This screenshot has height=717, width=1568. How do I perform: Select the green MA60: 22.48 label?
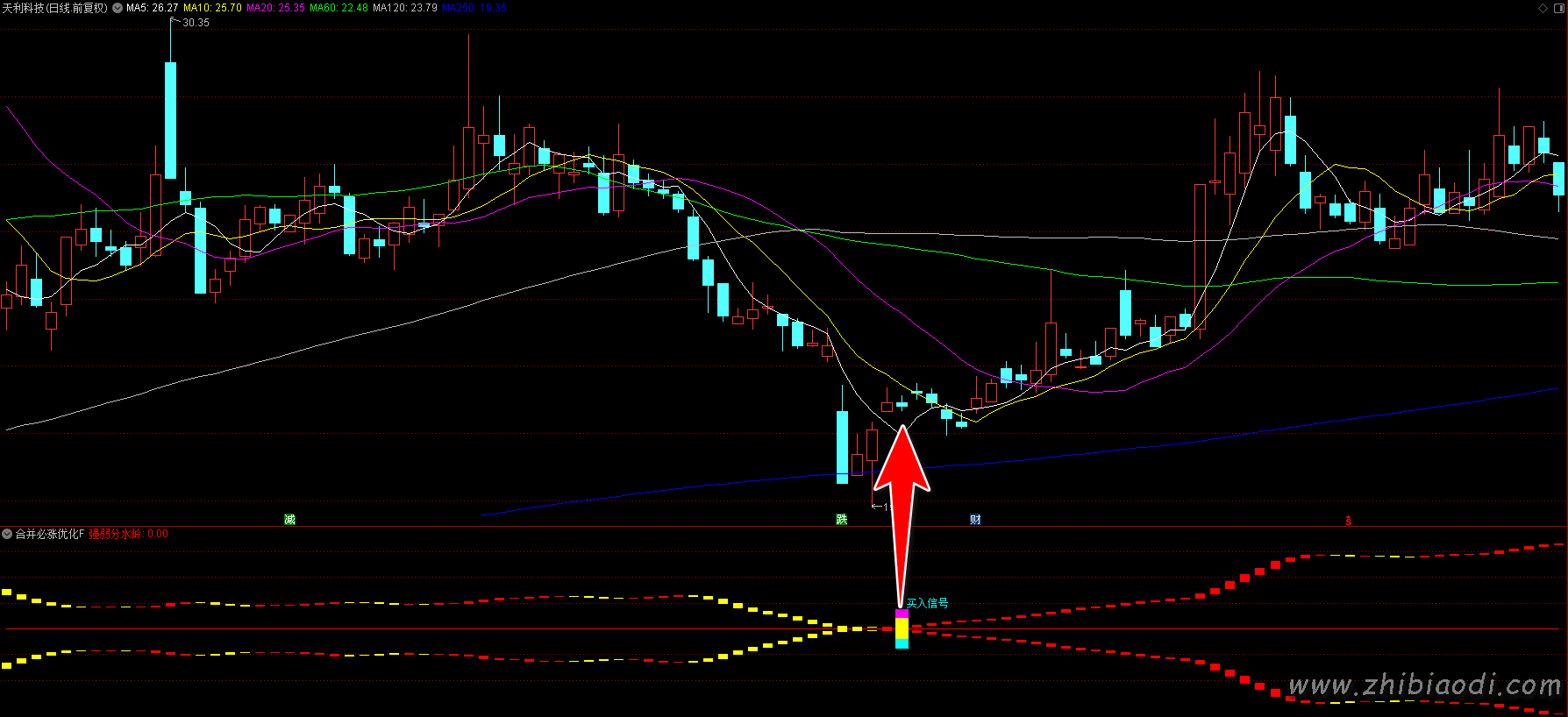[339, 8]
